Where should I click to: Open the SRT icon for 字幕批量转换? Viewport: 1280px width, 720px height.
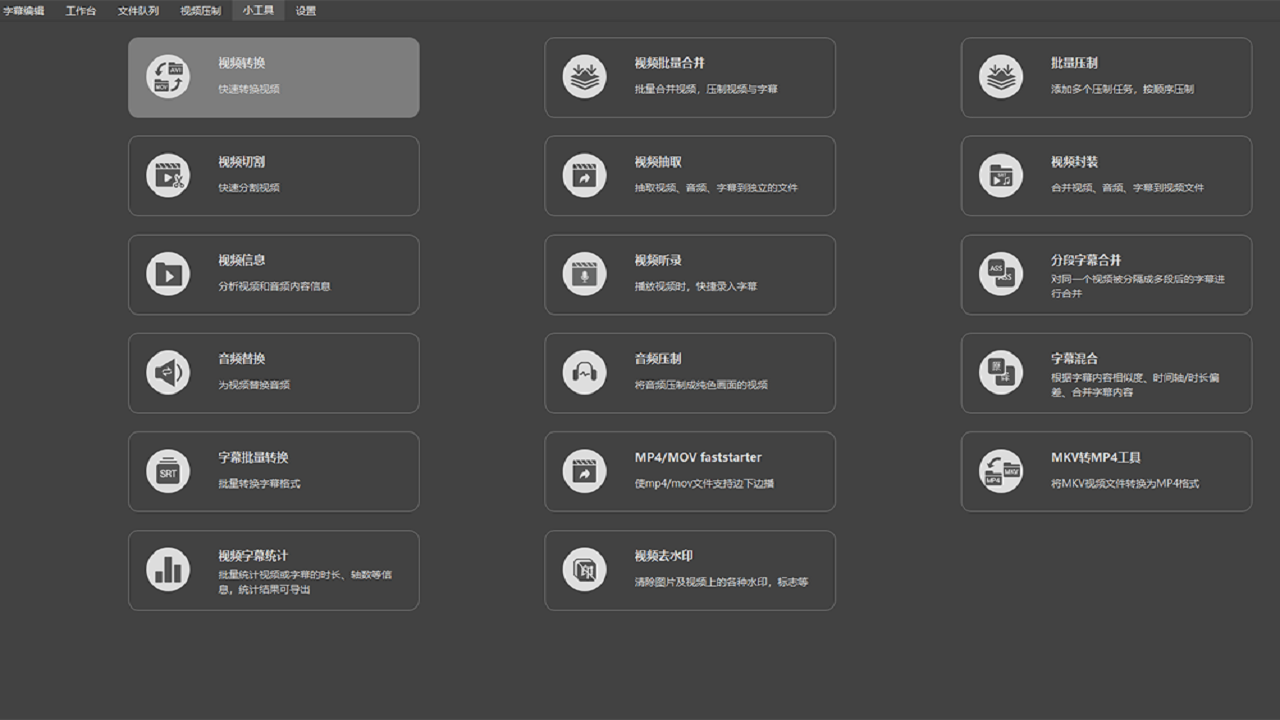click(x=168, y=472)
